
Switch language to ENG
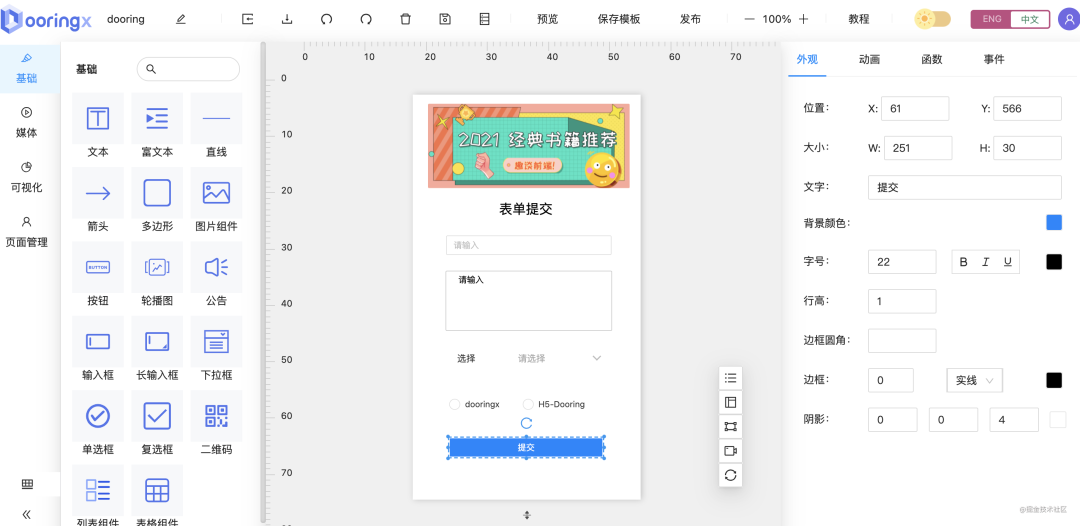point(992,19)
